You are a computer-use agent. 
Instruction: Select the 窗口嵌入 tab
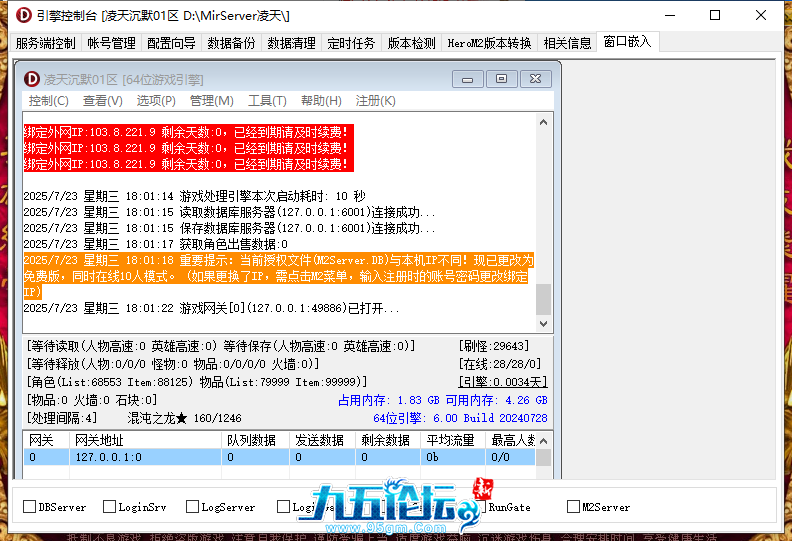(627, 41)
